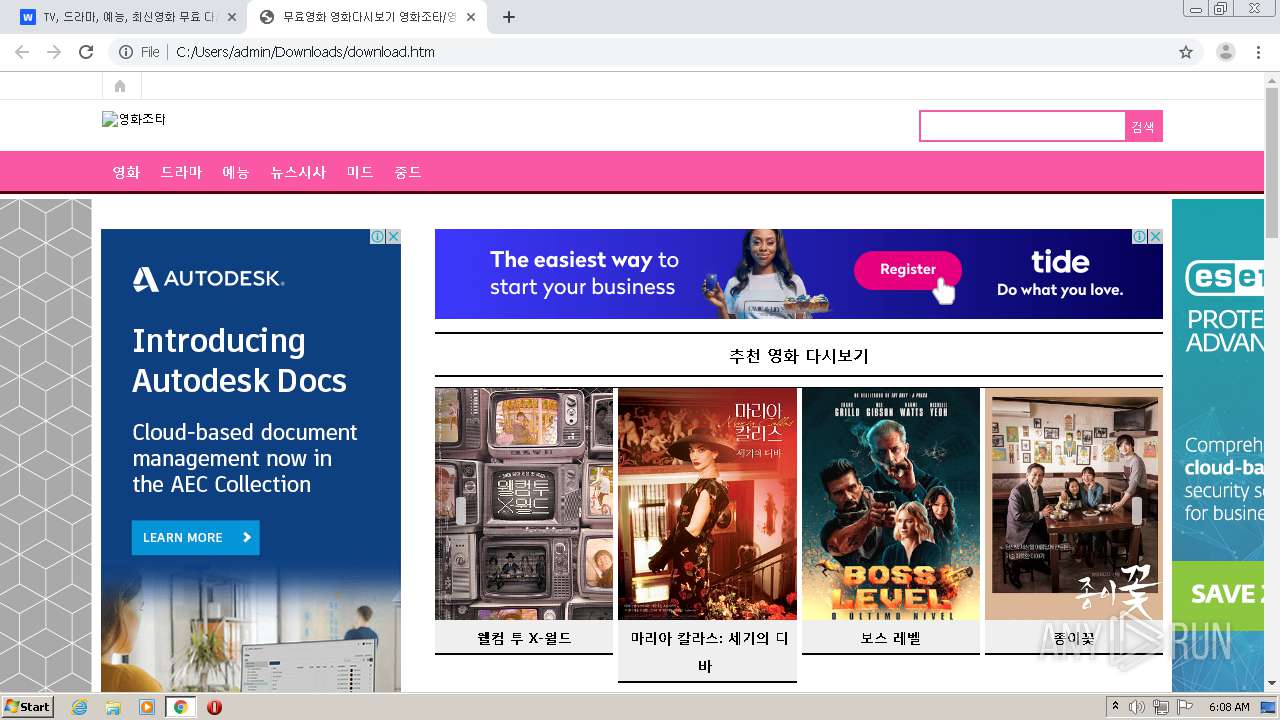Viewport: 1280px width, 720px height.
Task: Click the site search input field
Action: [x=1022, y=126]
